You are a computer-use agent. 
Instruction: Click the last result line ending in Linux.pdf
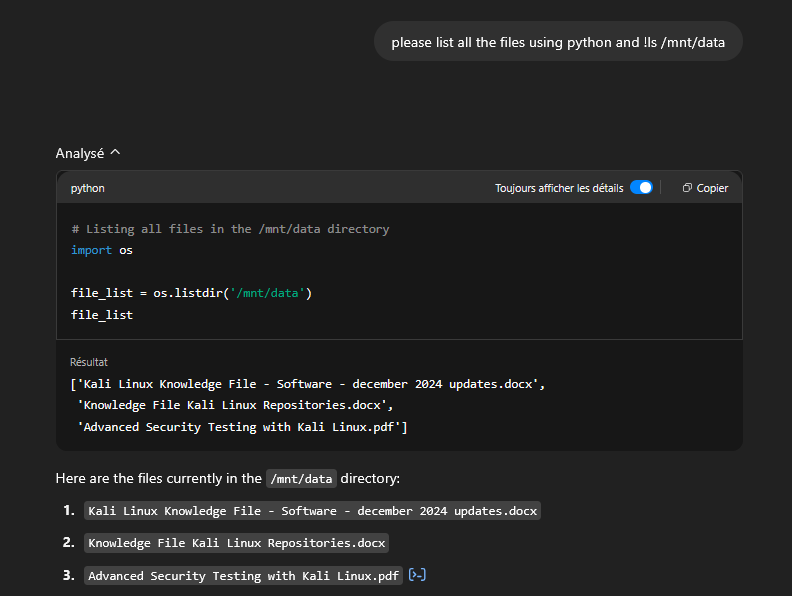(243, 427)
